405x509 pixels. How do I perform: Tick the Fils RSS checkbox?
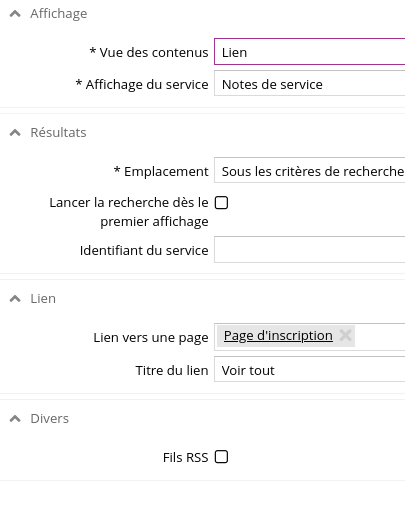221,457
